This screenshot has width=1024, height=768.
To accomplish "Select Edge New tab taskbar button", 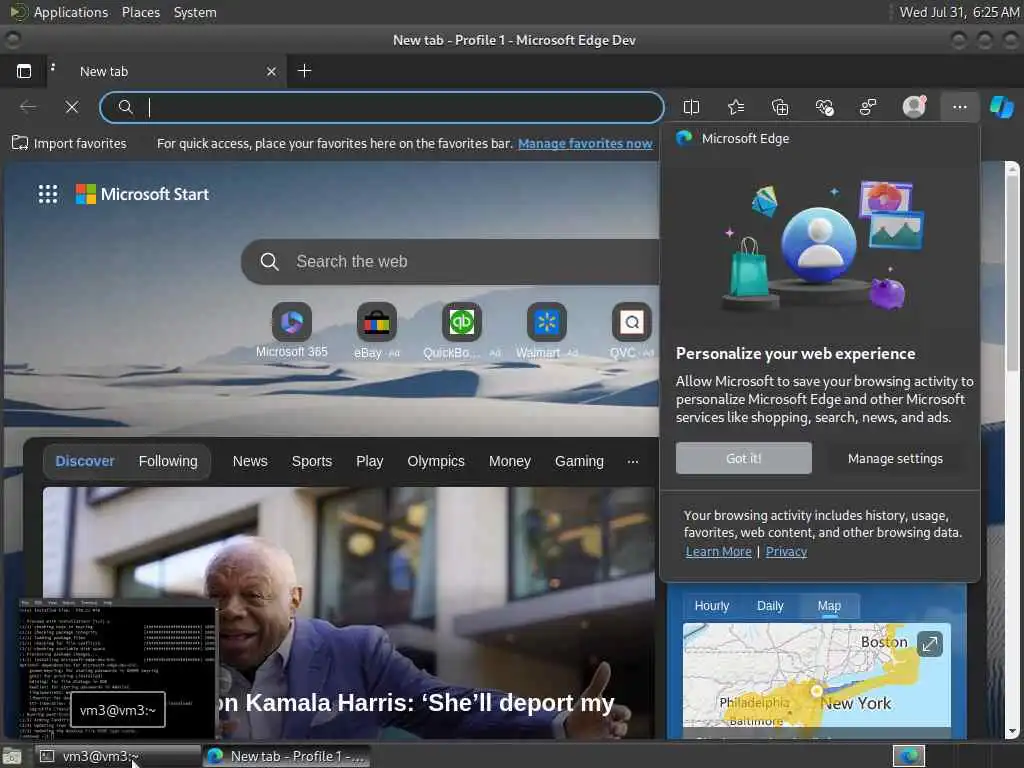I will [287, 756].
